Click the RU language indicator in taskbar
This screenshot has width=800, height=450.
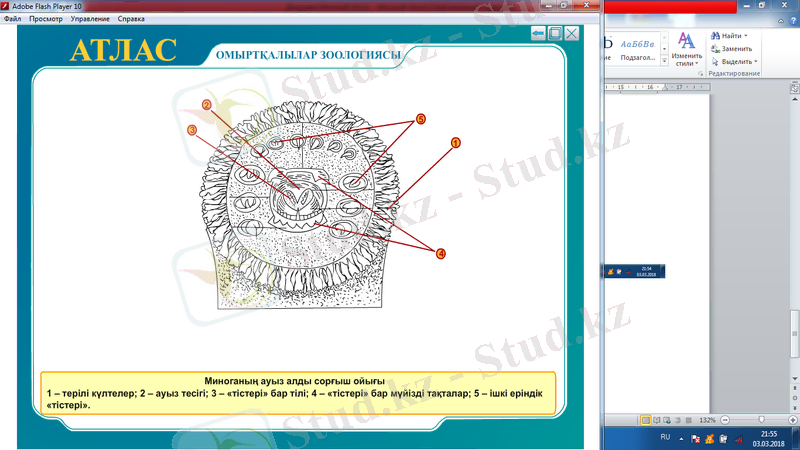[666, 438]
